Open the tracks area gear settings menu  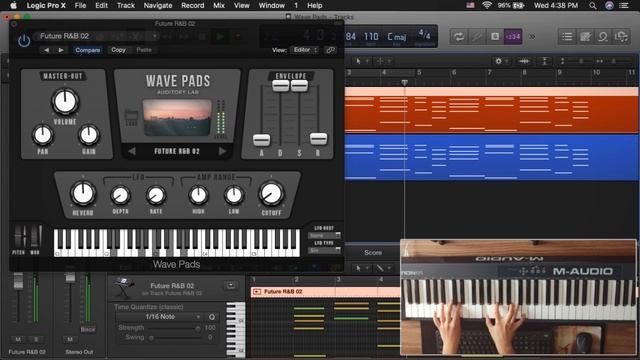[x=501, y=61]
